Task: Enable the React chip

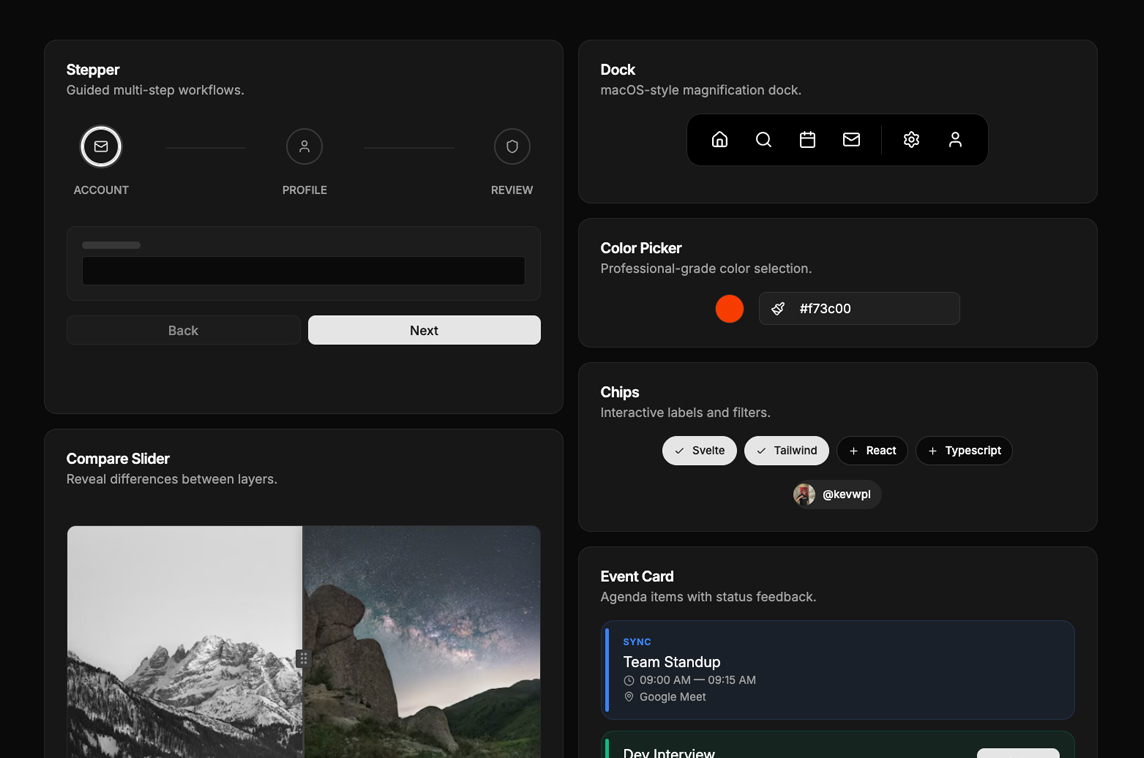Action: coord(872,451)
